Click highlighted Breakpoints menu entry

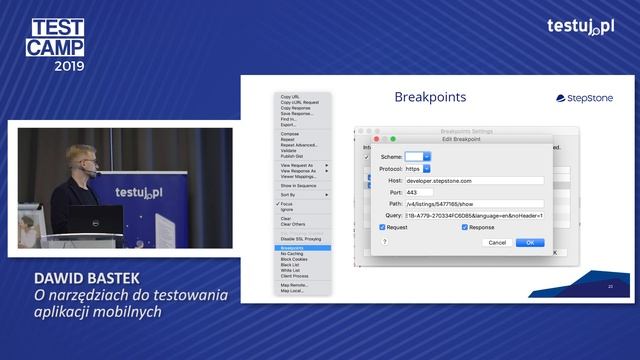point(303,248)
